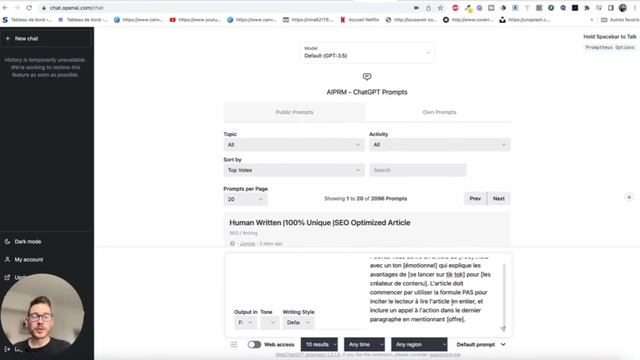
Task: Click the Dark mode label
Action: tap(28, 242)
